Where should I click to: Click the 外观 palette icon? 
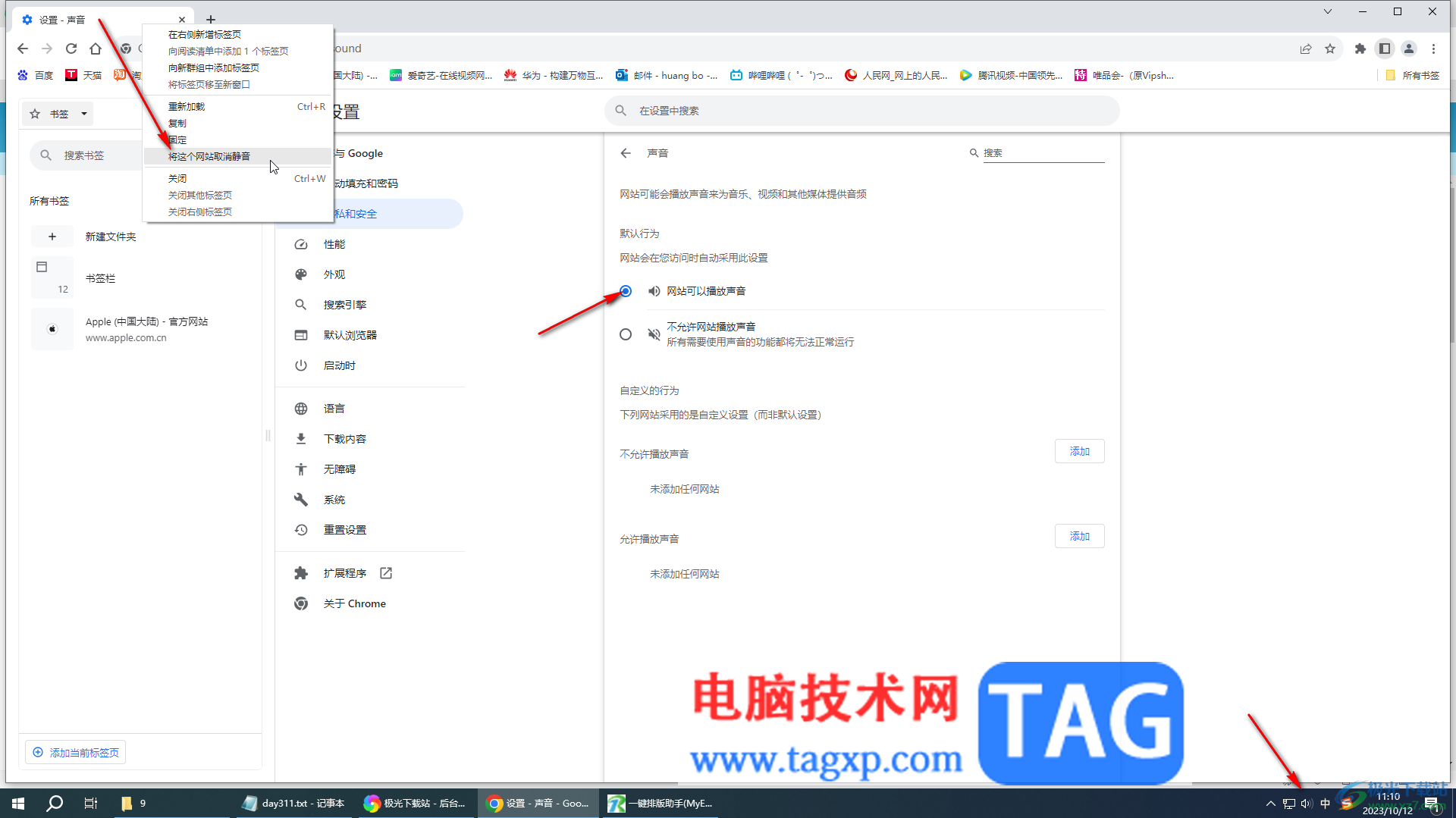pos(301,274)
